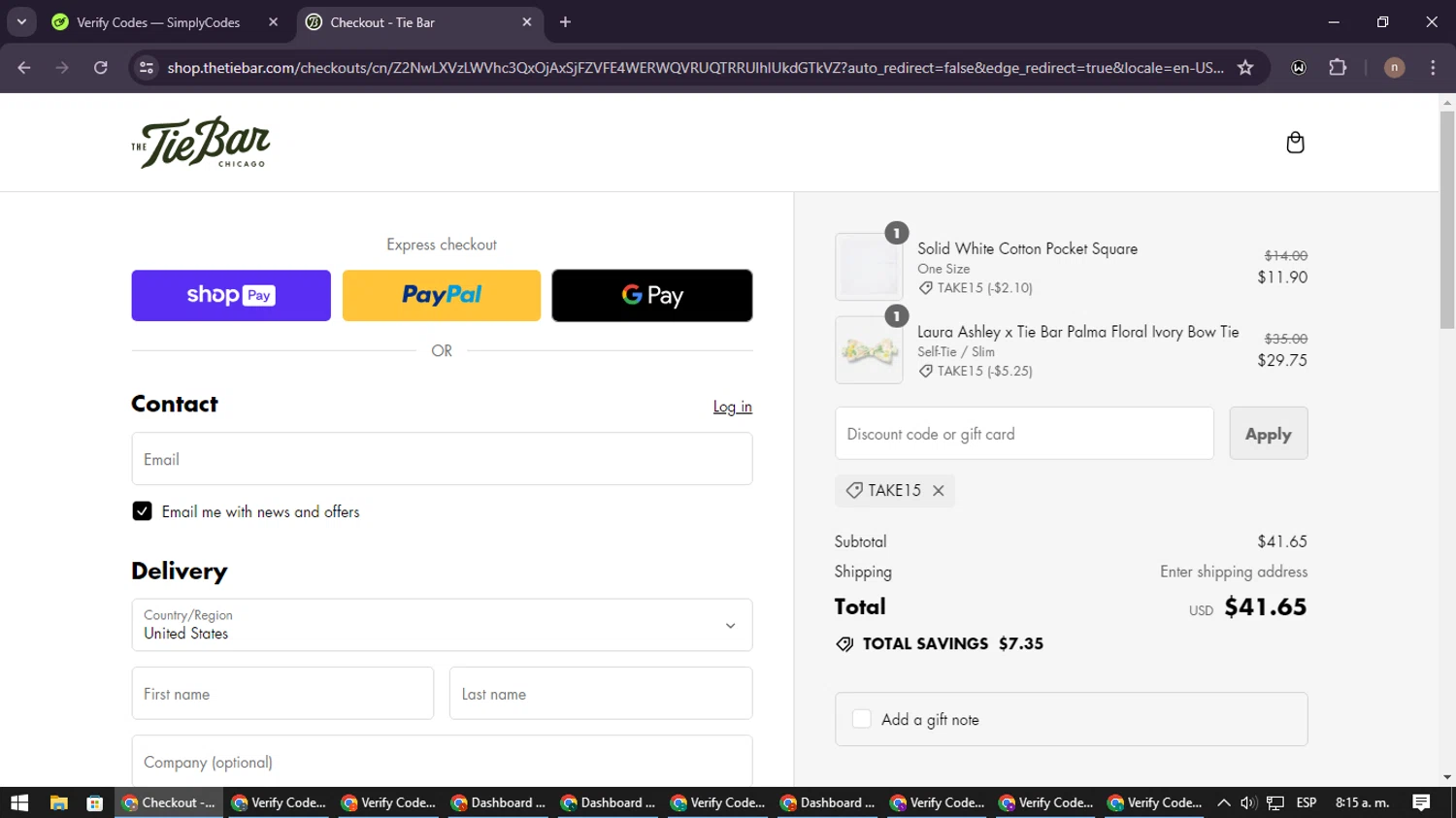
Task: Focus the Last name field
Action: pyautogui.click(x=601, y=694)
